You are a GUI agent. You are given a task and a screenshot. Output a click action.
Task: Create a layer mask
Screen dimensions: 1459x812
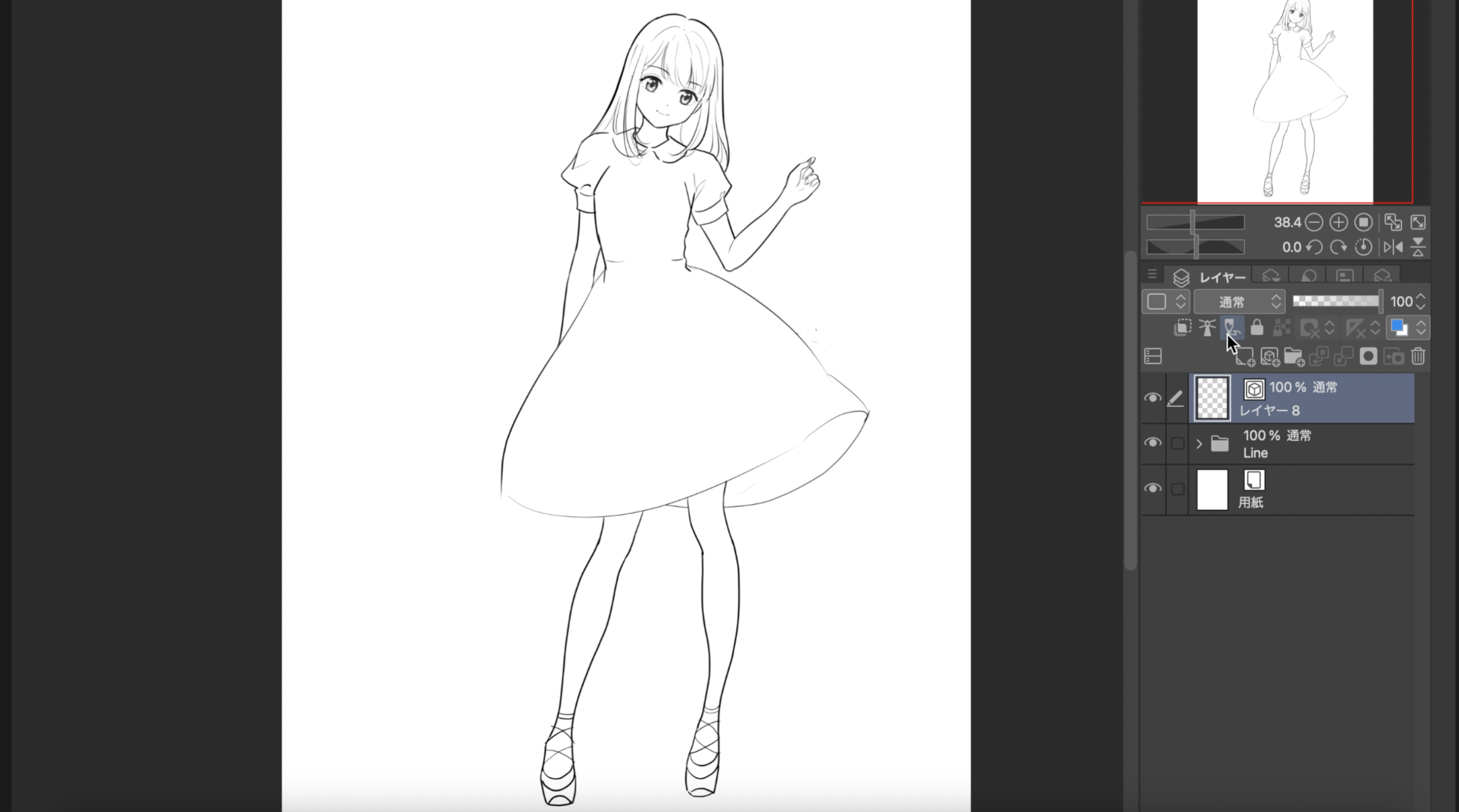[1368, 357]
